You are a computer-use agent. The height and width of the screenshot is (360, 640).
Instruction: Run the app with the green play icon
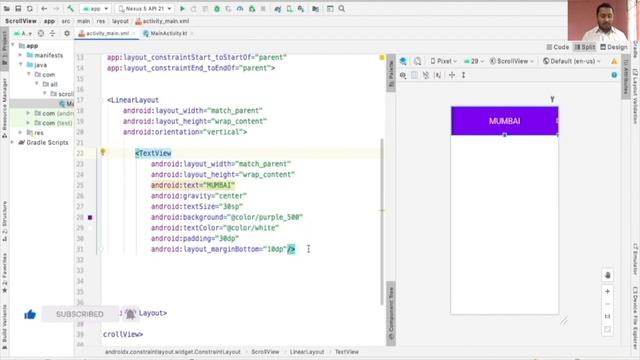coord(182,9)
